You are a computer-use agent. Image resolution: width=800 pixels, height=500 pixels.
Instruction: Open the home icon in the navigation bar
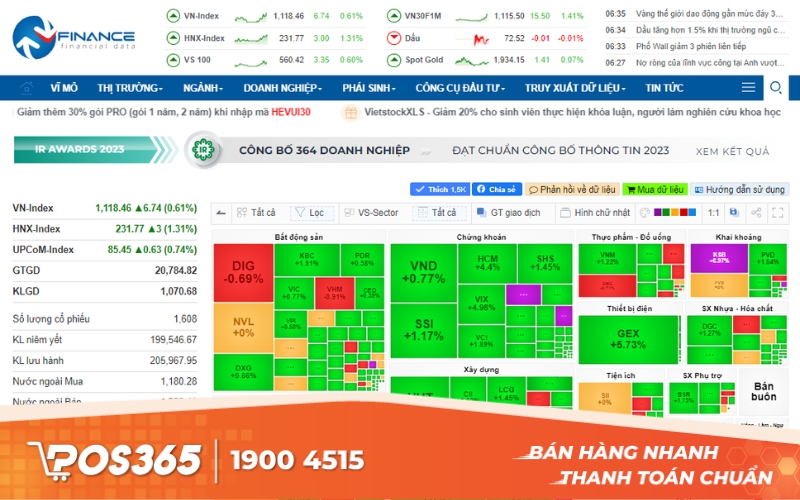click(27, 88)
